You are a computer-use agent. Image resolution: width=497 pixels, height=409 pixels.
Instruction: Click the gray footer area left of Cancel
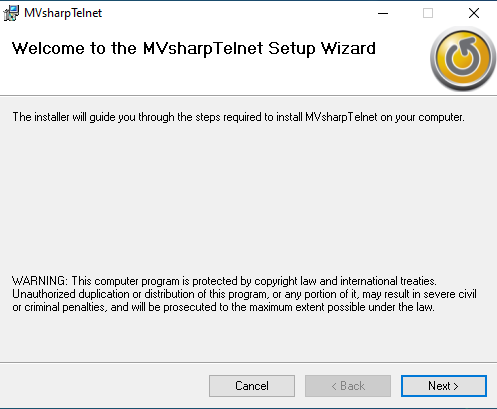coord(103,386)
